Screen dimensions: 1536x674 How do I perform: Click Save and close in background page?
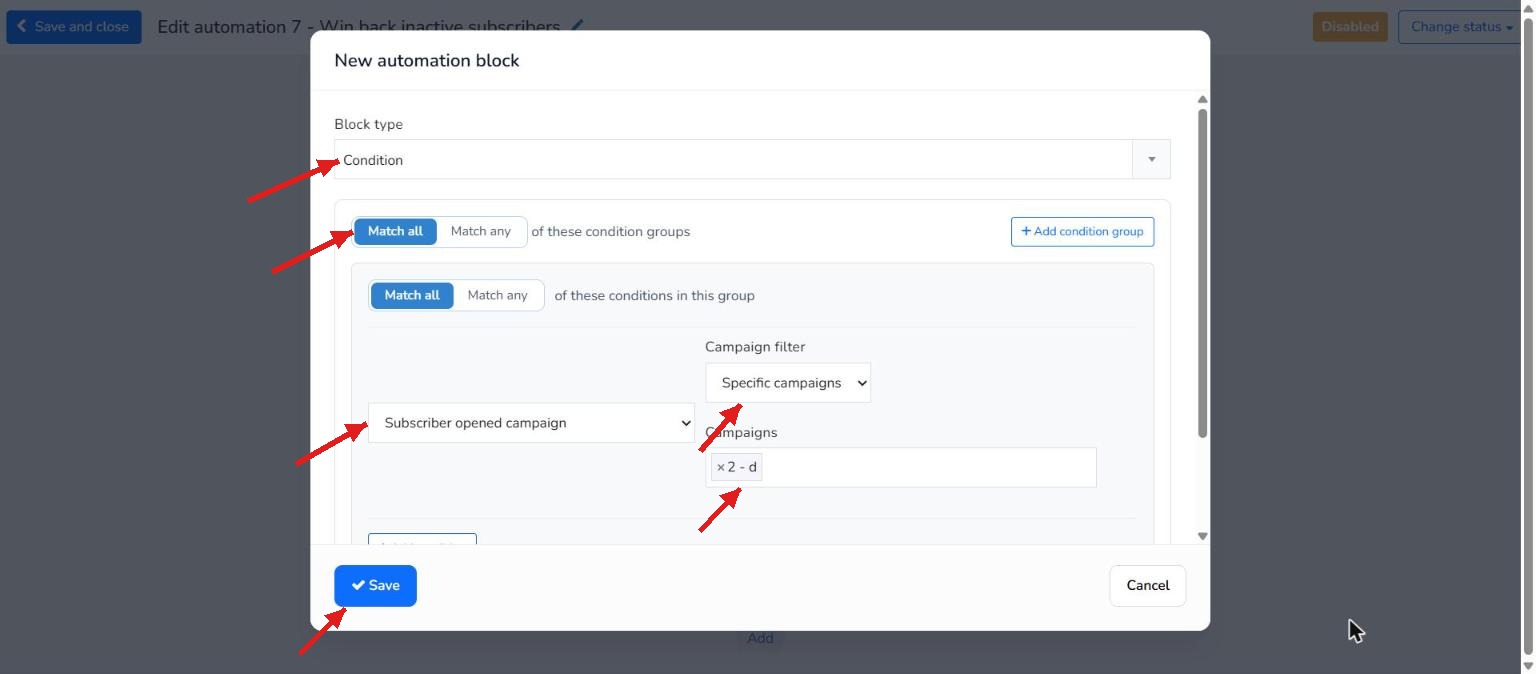click(73, 27)
